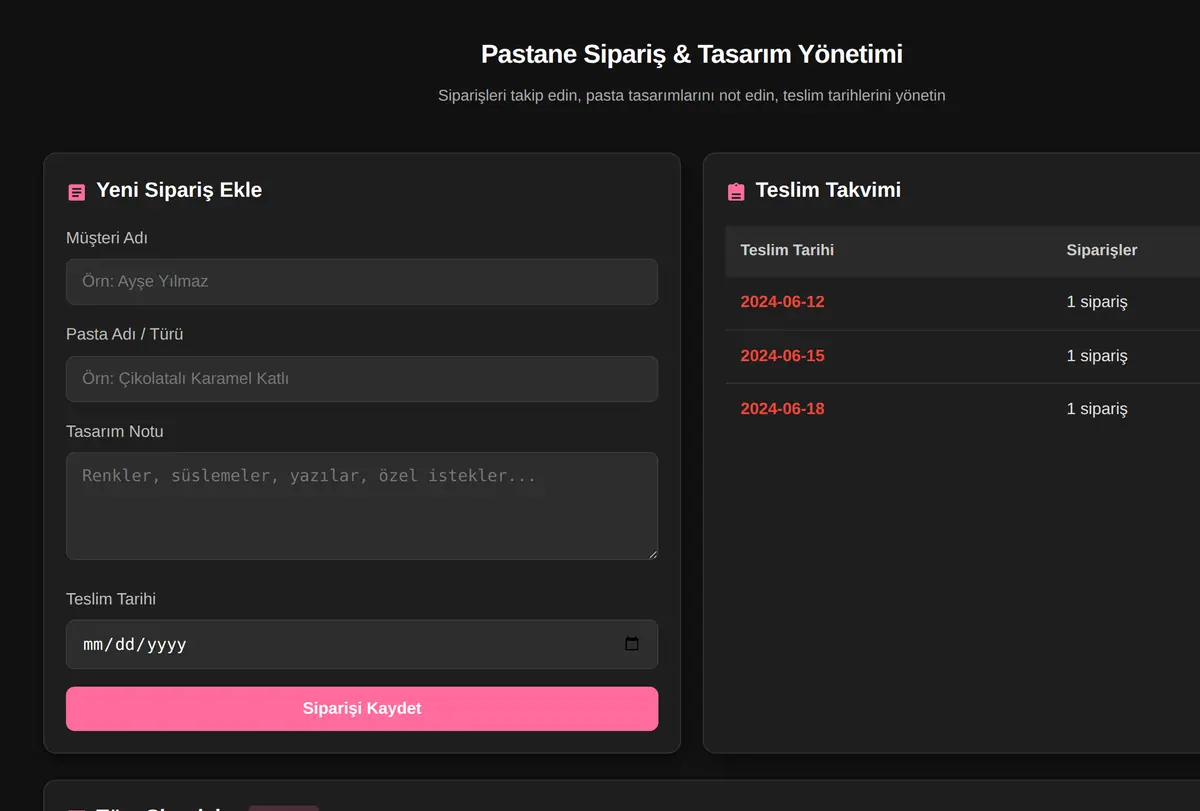Click the Pasta Adı / Türü label
Image resolution: width=1200 pixels, height=811 pixels.
coord(125,334)
